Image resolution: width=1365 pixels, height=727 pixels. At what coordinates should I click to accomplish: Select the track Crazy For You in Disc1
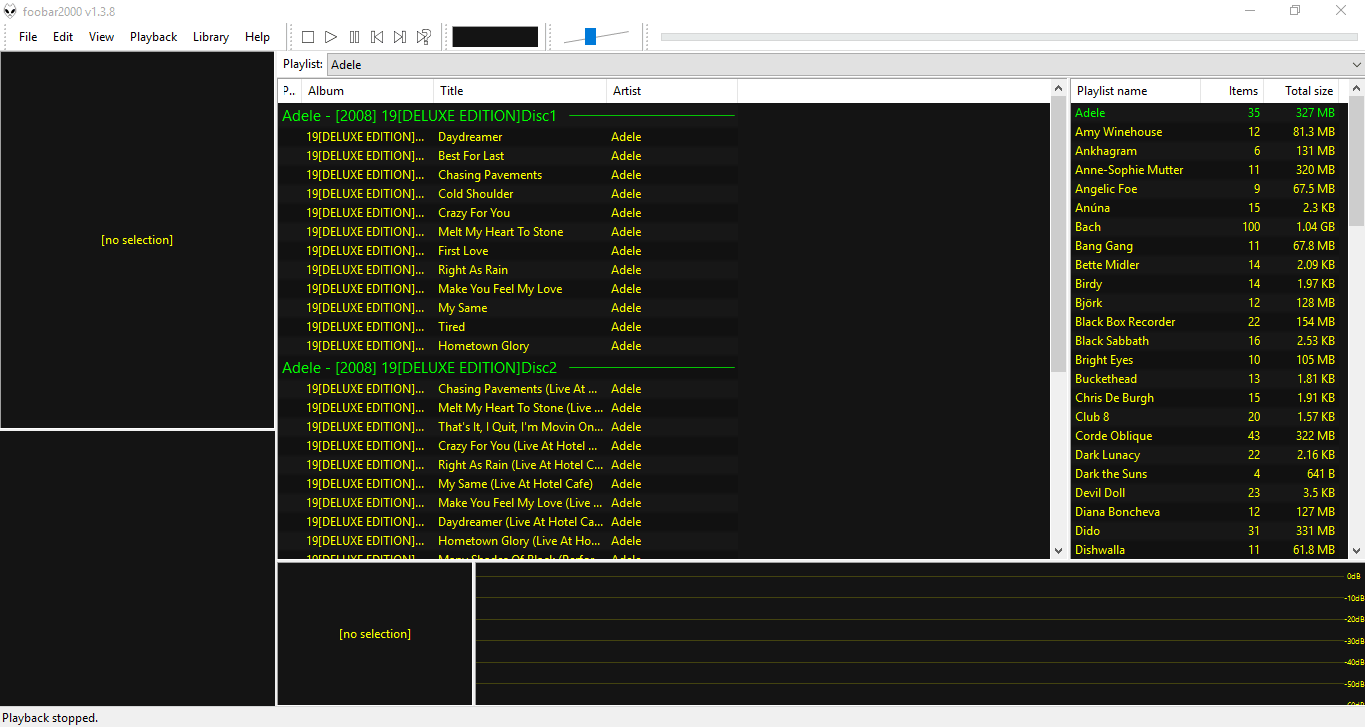[508, 213]
